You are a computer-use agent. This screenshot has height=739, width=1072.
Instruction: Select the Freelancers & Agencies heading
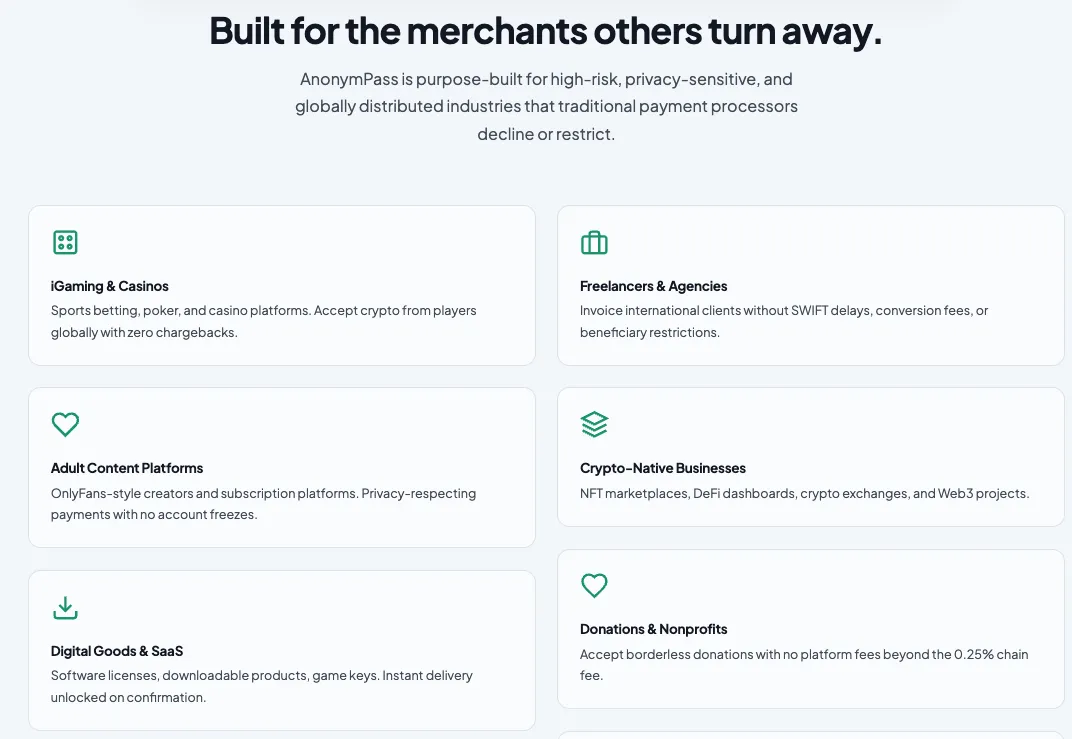[x=654, y=286]
